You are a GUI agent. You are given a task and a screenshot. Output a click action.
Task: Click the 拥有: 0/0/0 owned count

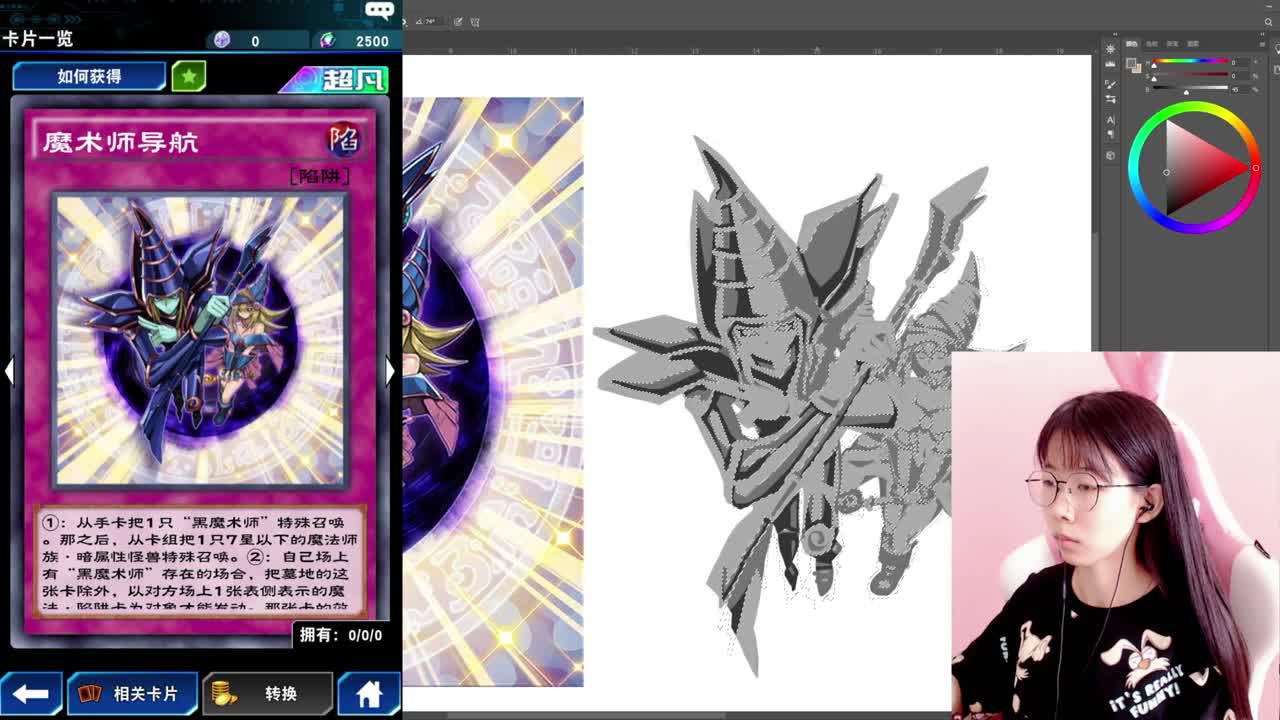coord(340,635)
